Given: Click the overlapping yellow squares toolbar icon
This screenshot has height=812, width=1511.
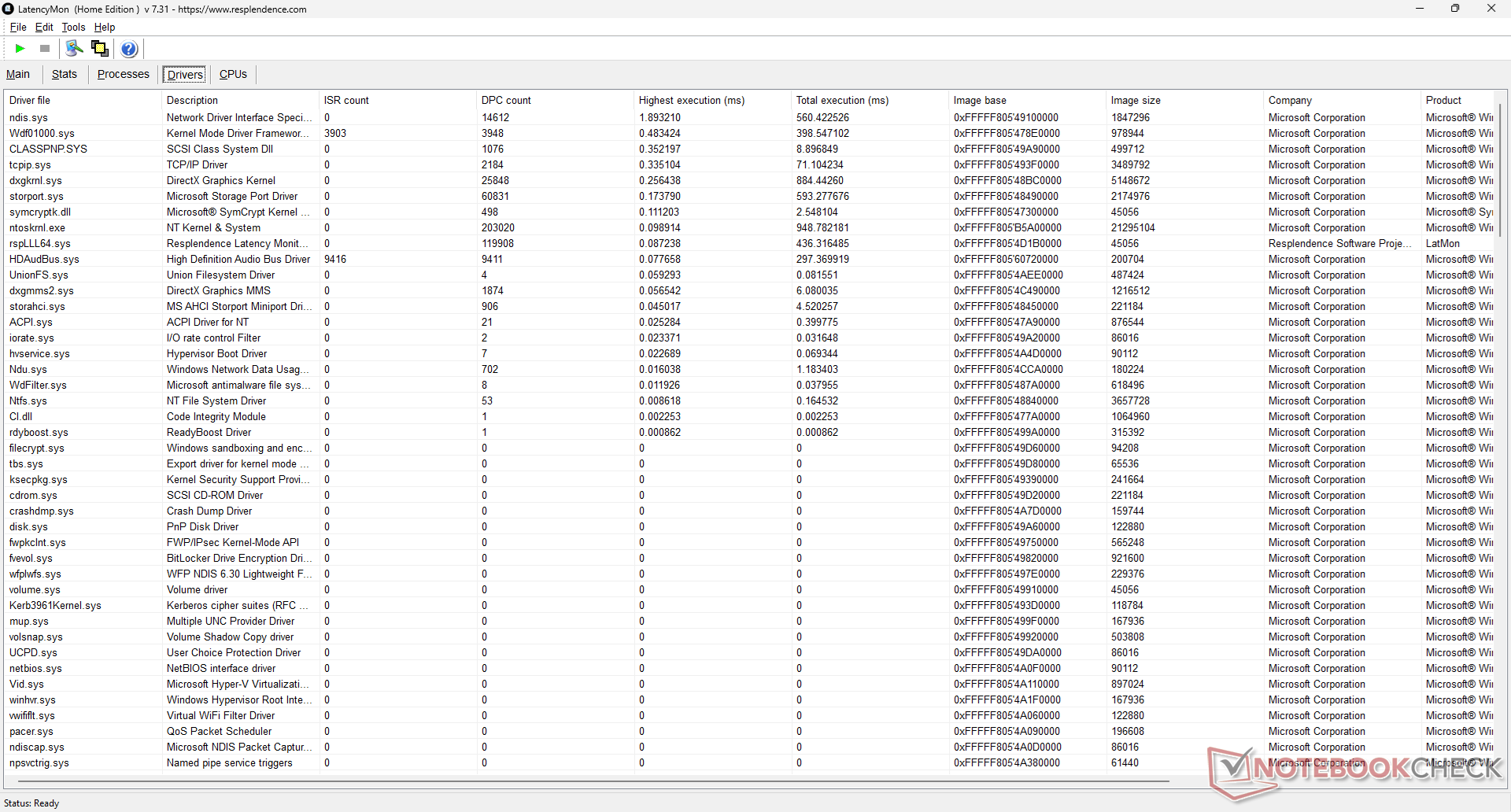Looking at the screenshot, I should [100, 49].
